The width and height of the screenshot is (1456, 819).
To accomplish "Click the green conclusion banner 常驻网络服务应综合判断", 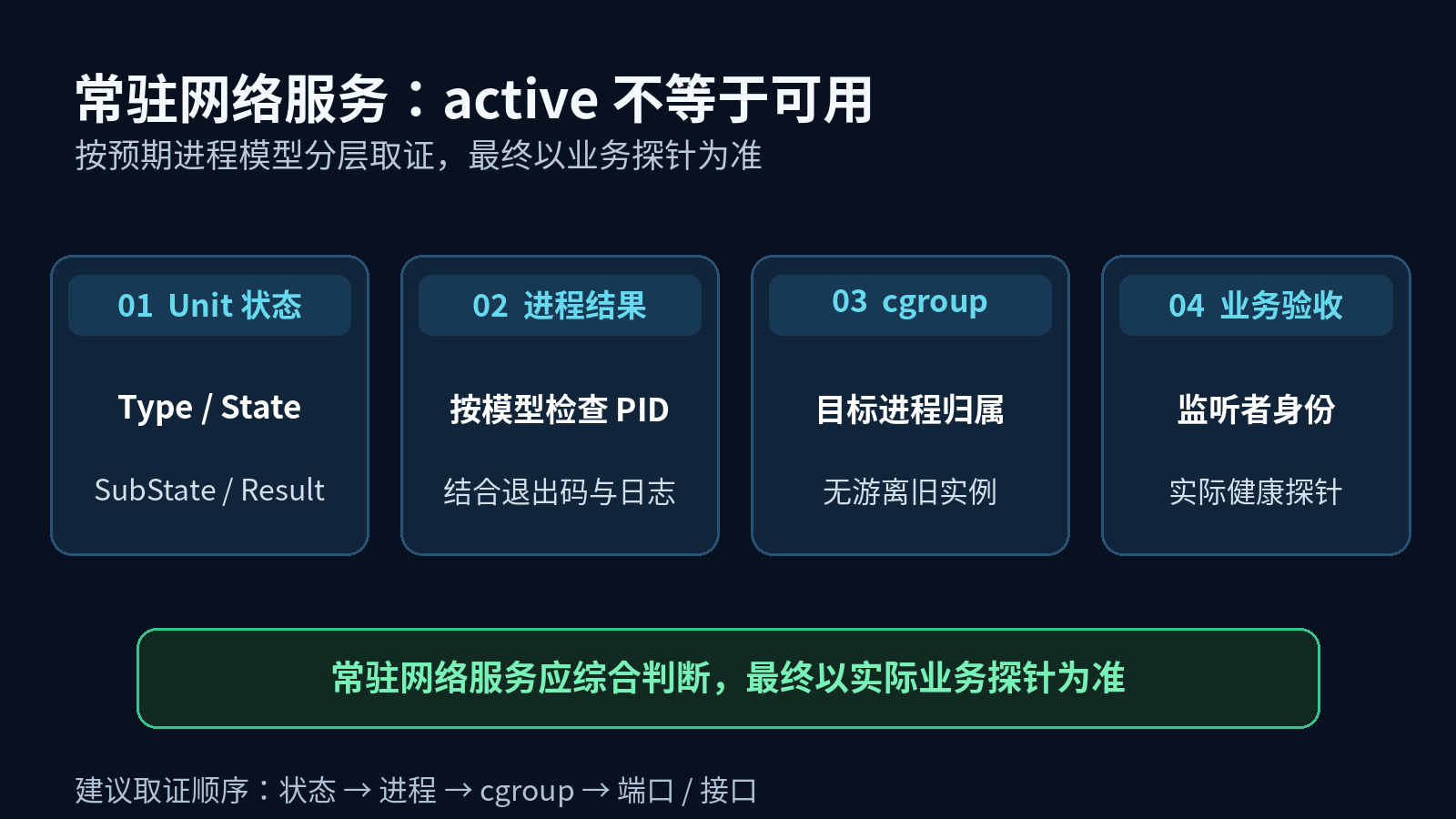I will coord(728,678).
